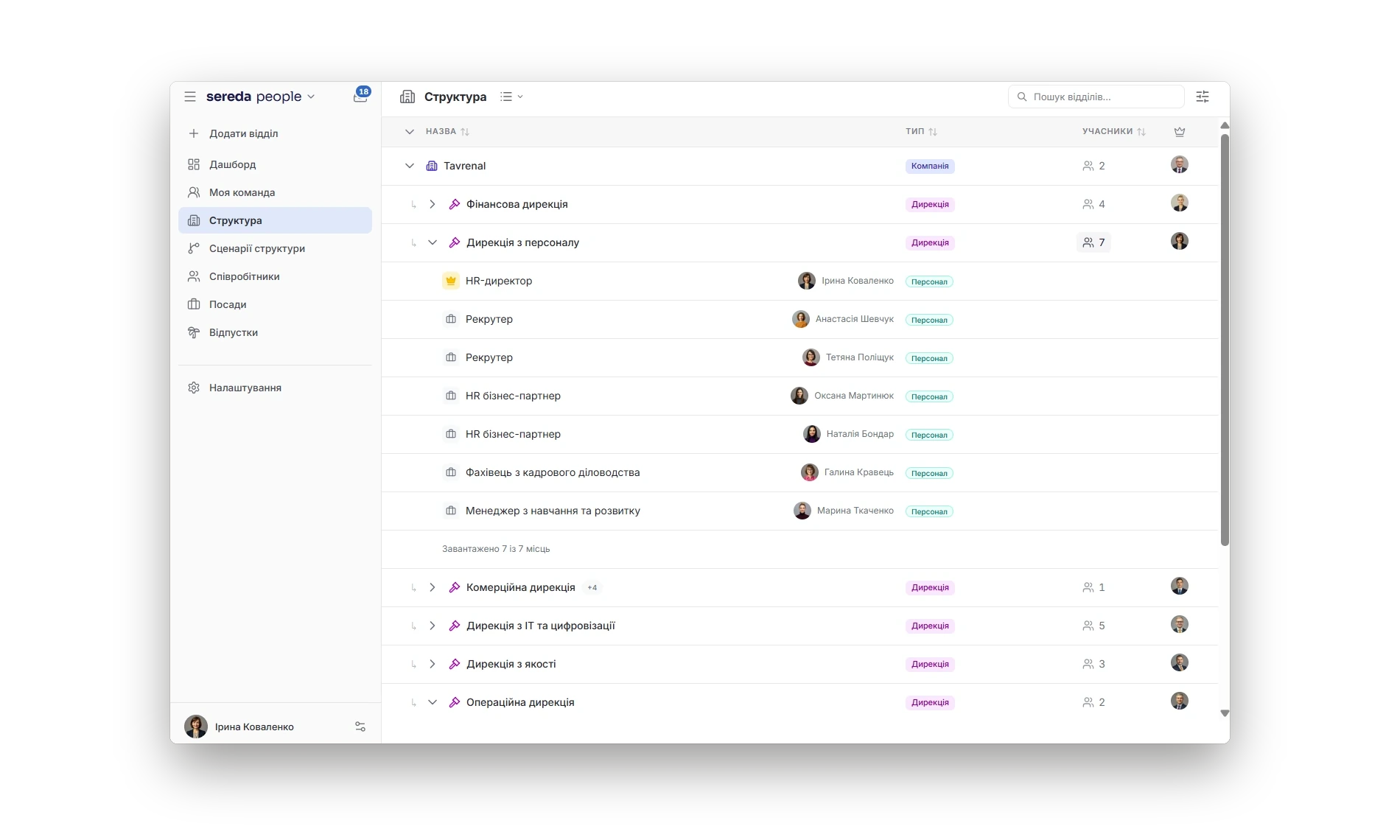
Task: Click the crown column header icon
Action: (1180, 132)
